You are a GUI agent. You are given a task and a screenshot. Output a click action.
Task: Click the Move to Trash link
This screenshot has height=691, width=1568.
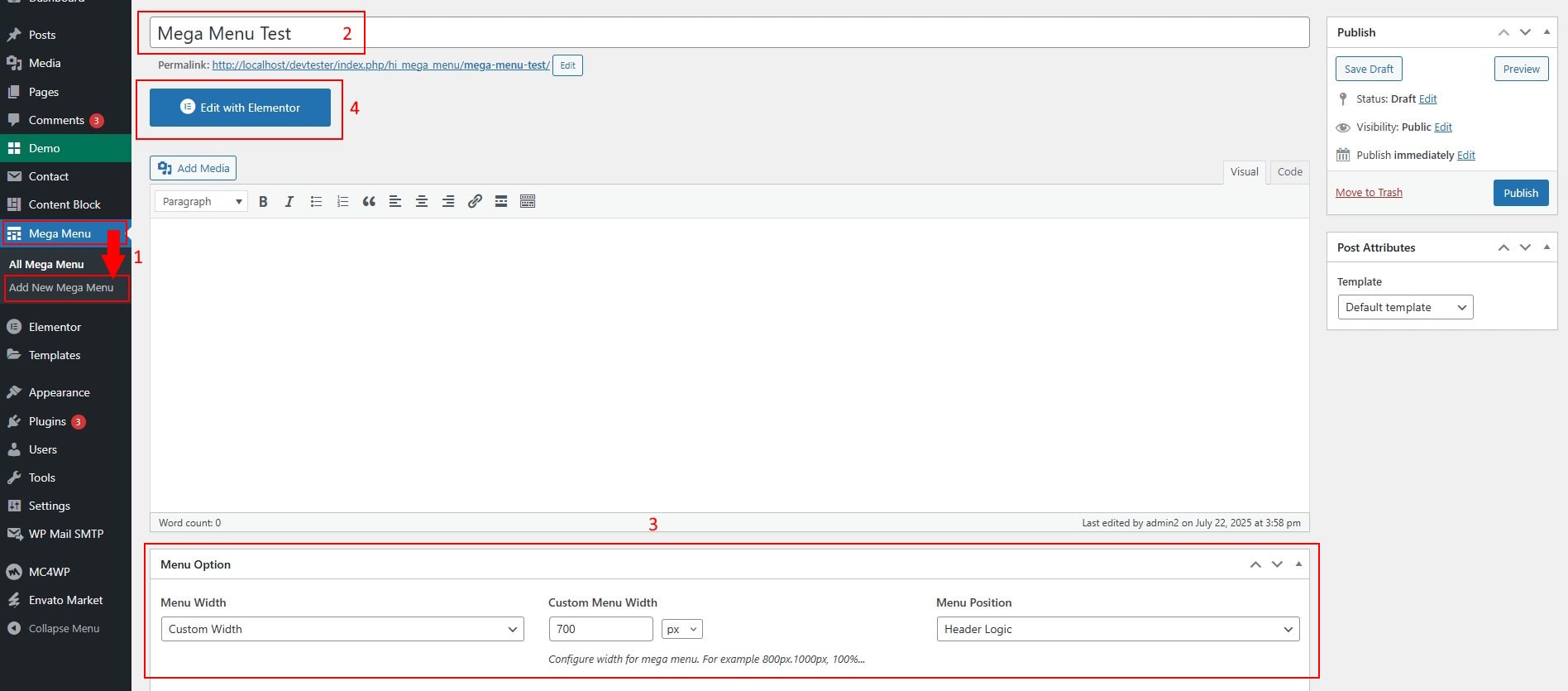click(x=1369, y=193)
